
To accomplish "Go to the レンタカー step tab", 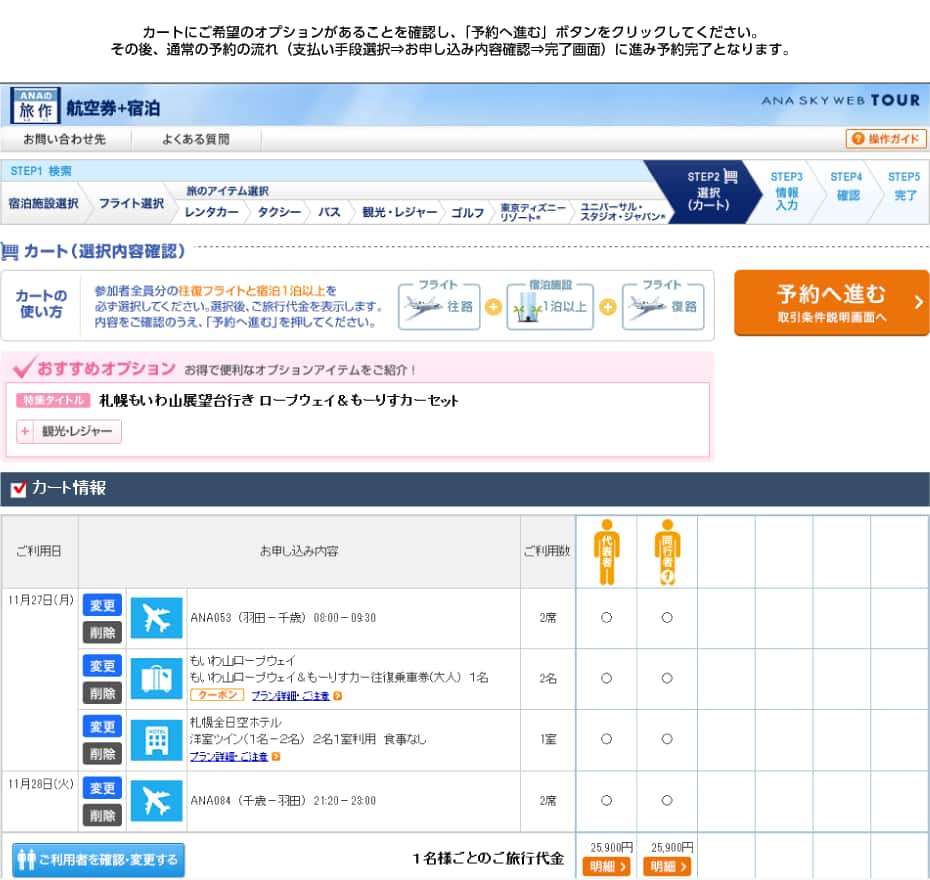I will pos(211,212).
